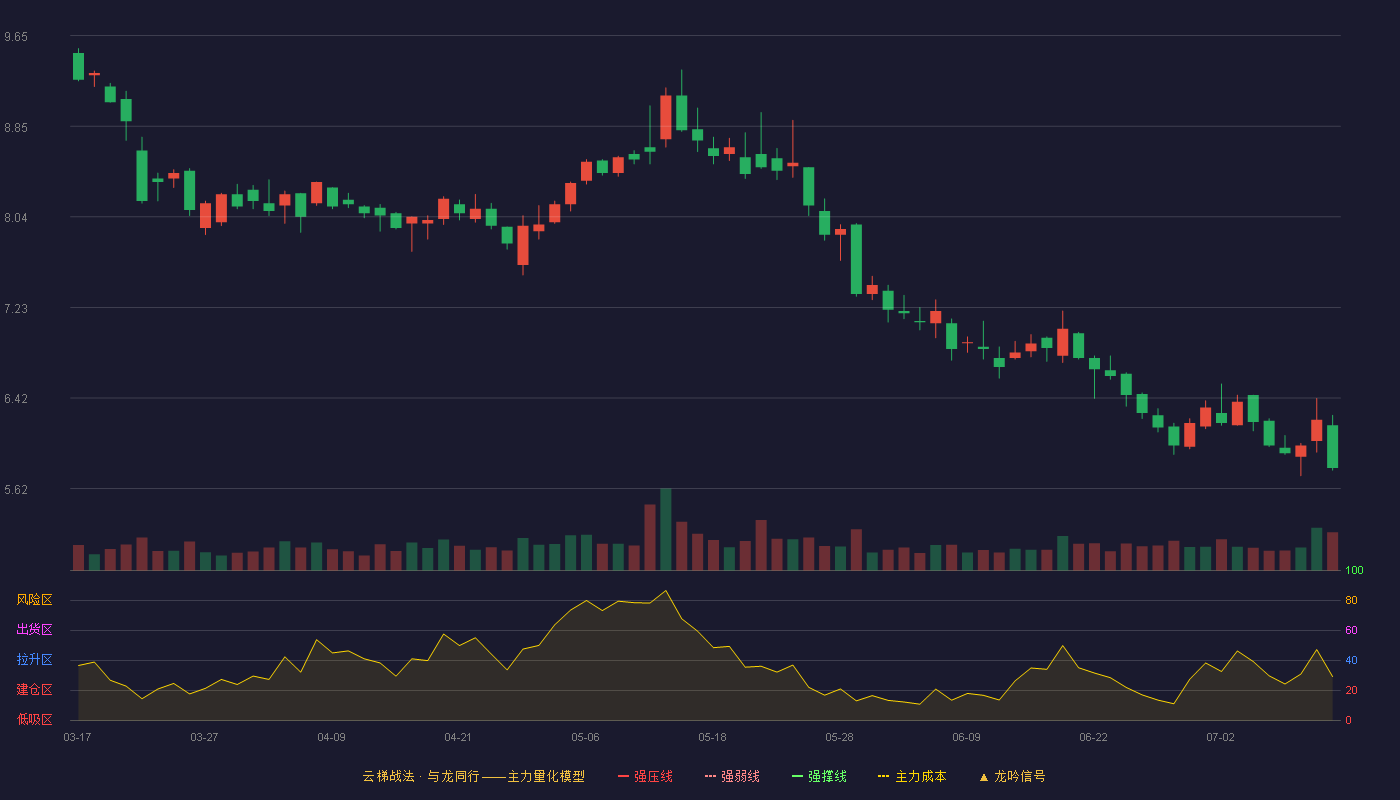Click the green 100 indicator scale label
This screenshot has width=1400, height=800.
(x=1354, y=570)
